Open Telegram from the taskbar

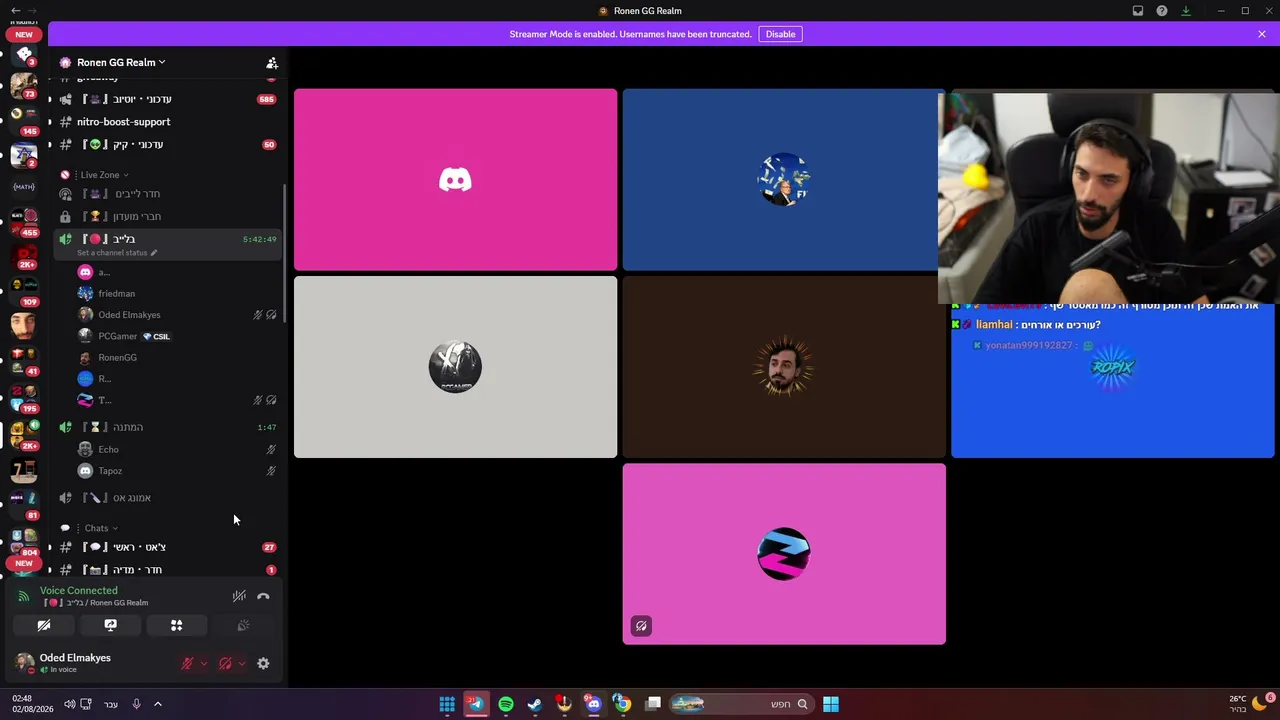coord(476,704)
